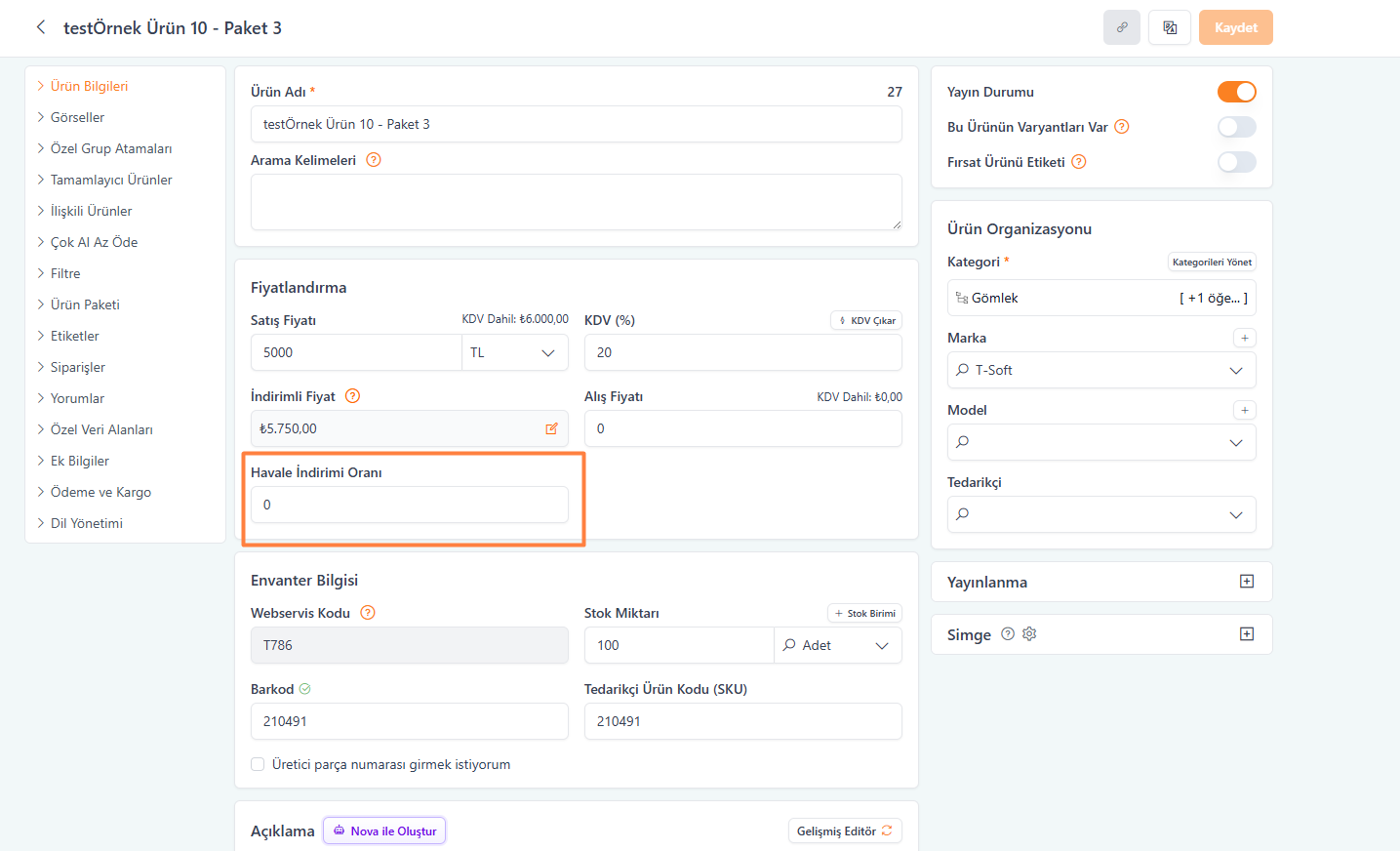Image resolution: width=1400 pixels, height=851 pixels.
Task: Open the Marka T-Soft dropdown
Action: coord(1100,370)
